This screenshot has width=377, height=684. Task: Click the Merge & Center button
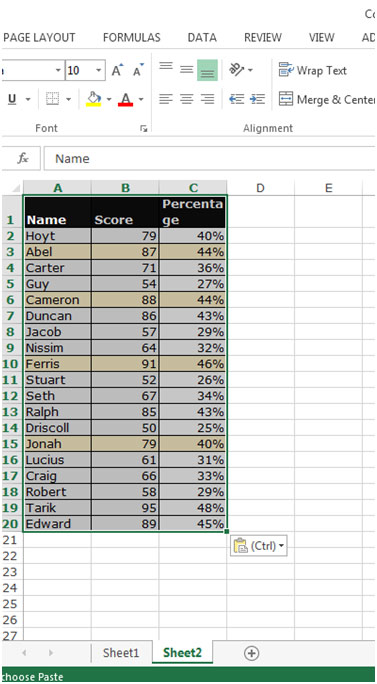[327, 99]
